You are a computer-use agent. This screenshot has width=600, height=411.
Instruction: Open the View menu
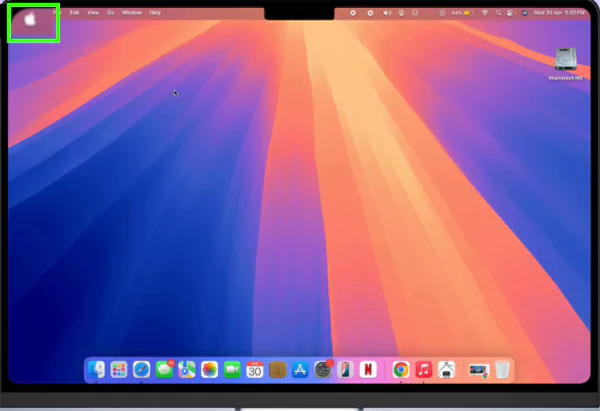point(93,13)
